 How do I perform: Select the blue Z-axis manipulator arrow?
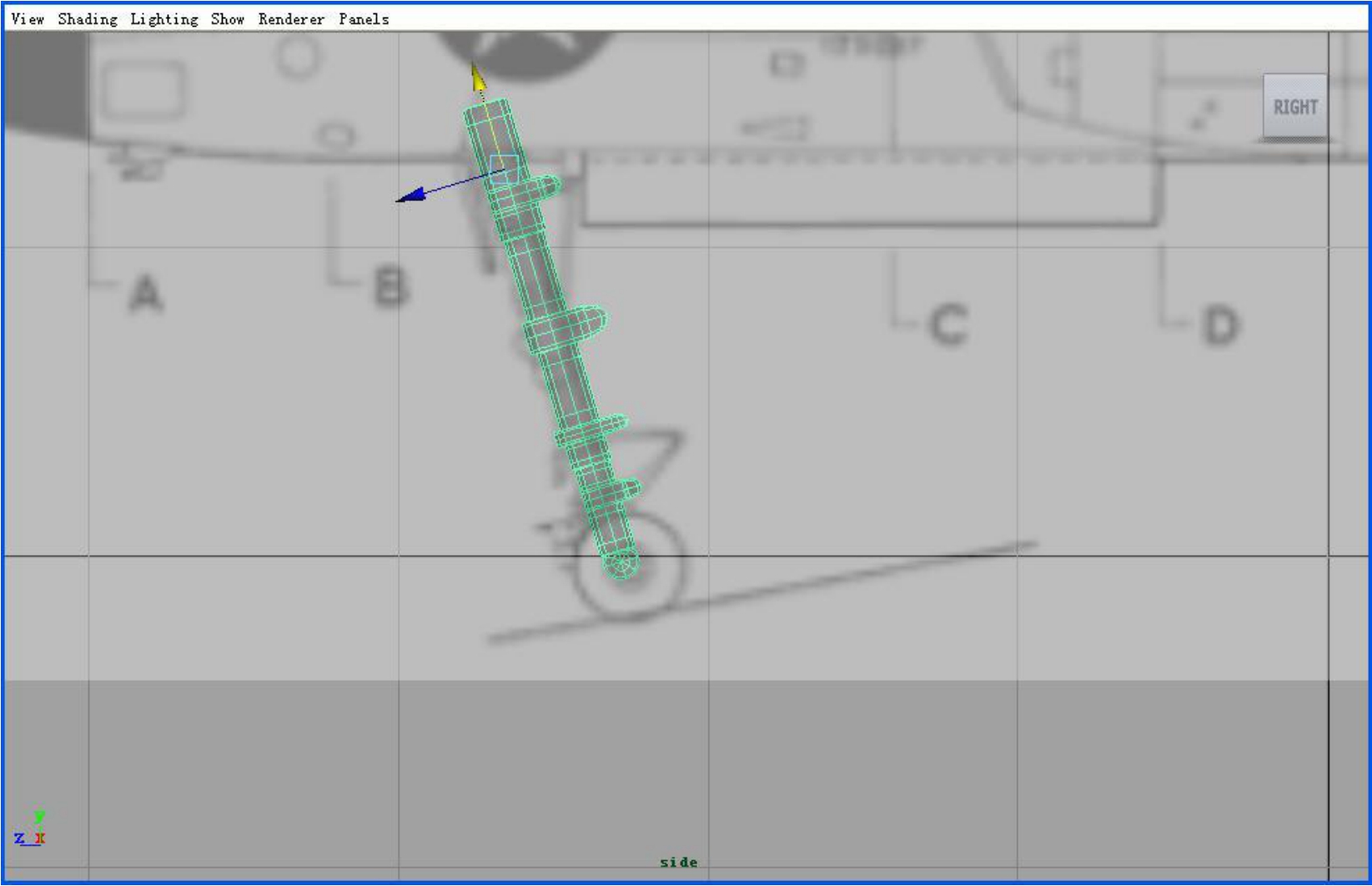pos(412,194)
